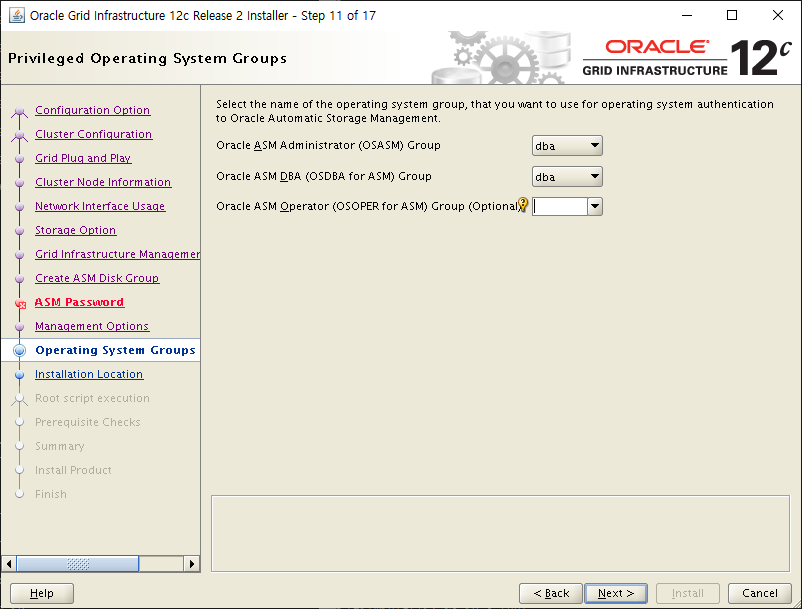Click the Help button
802x609 pixels.
click(x=42, y=593)
